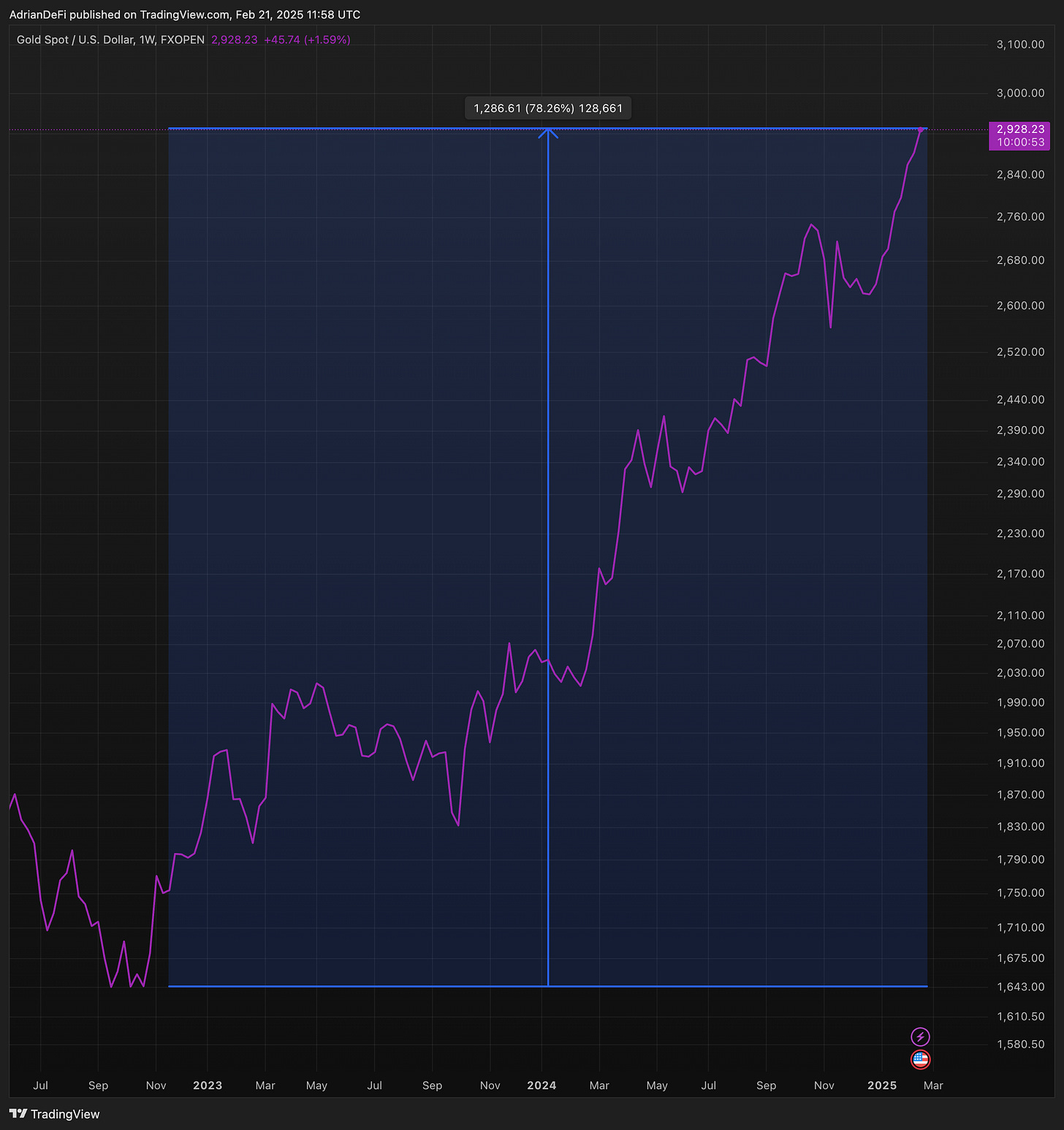
Task: Click the TradingView logo
Action: coord(54,1114)
